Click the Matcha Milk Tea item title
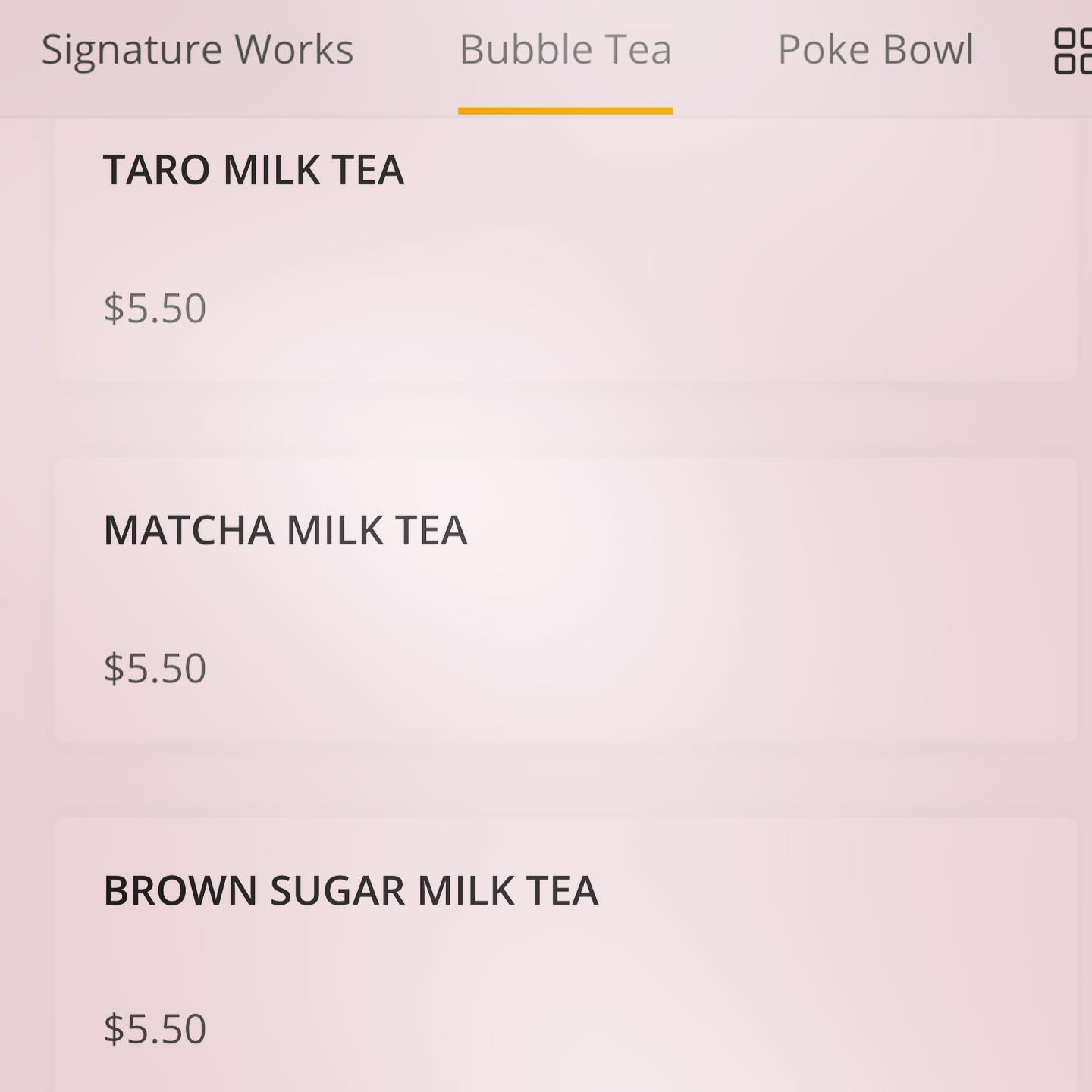The image size is (1092, 1092). (x=285, y=530)
